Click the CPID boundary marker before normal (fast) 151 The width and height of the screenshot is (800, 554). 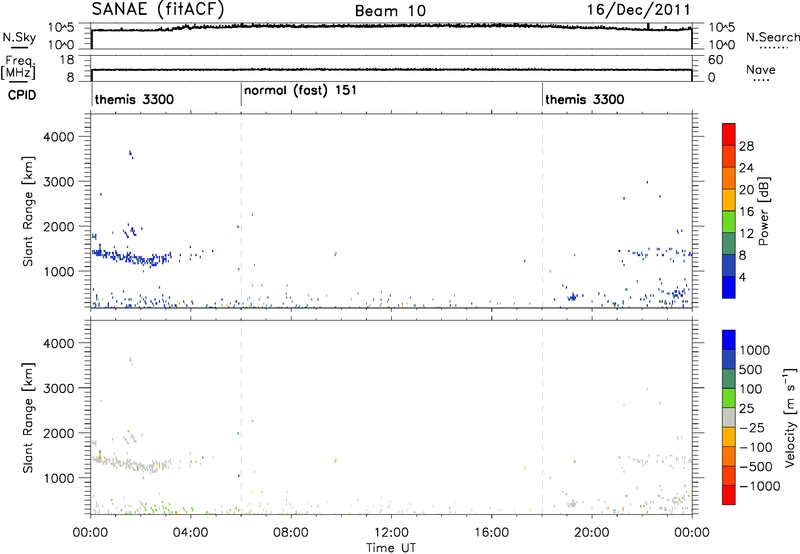[x=241, y=95]
